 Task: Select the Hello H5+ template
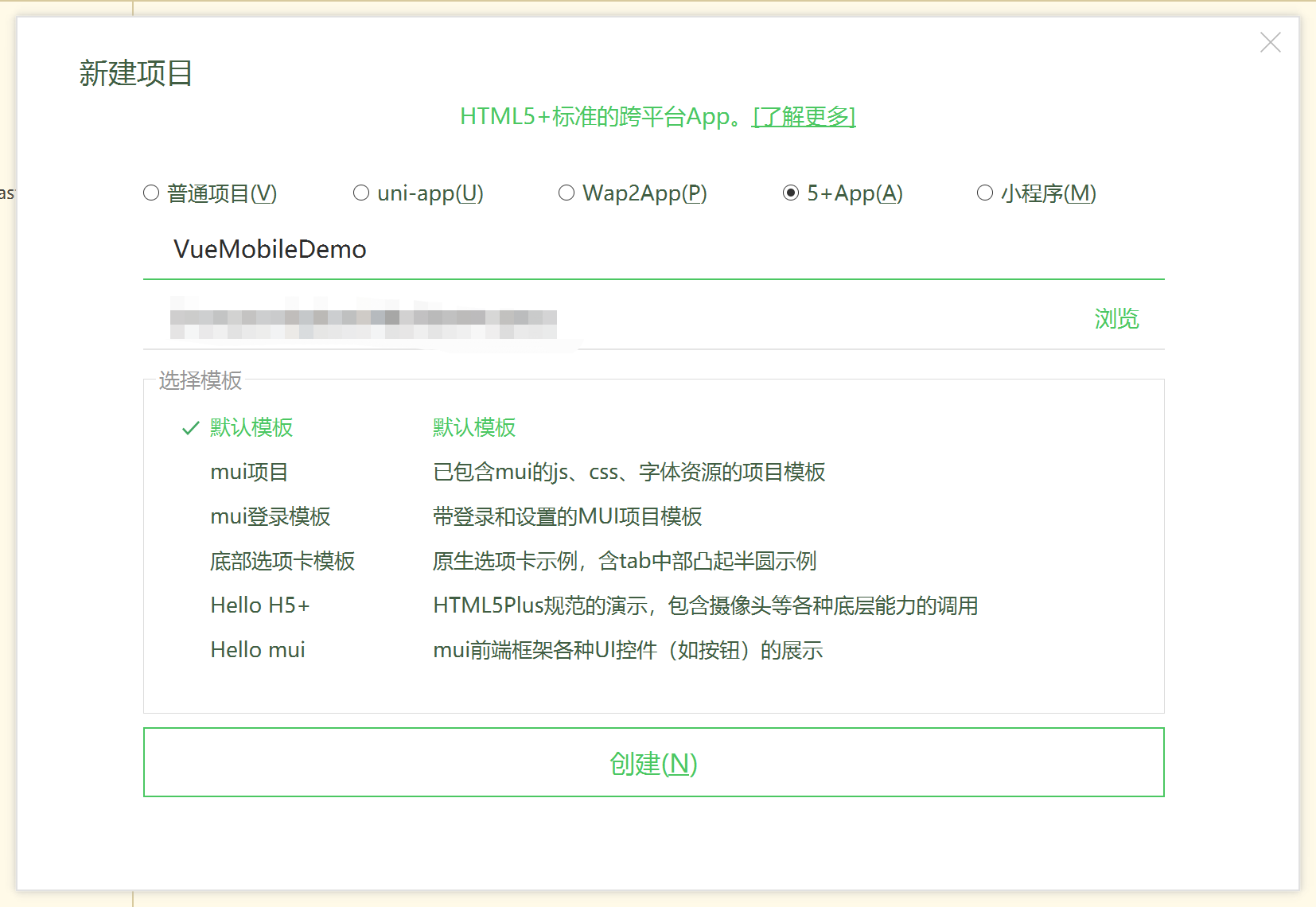tap(259, 605)
